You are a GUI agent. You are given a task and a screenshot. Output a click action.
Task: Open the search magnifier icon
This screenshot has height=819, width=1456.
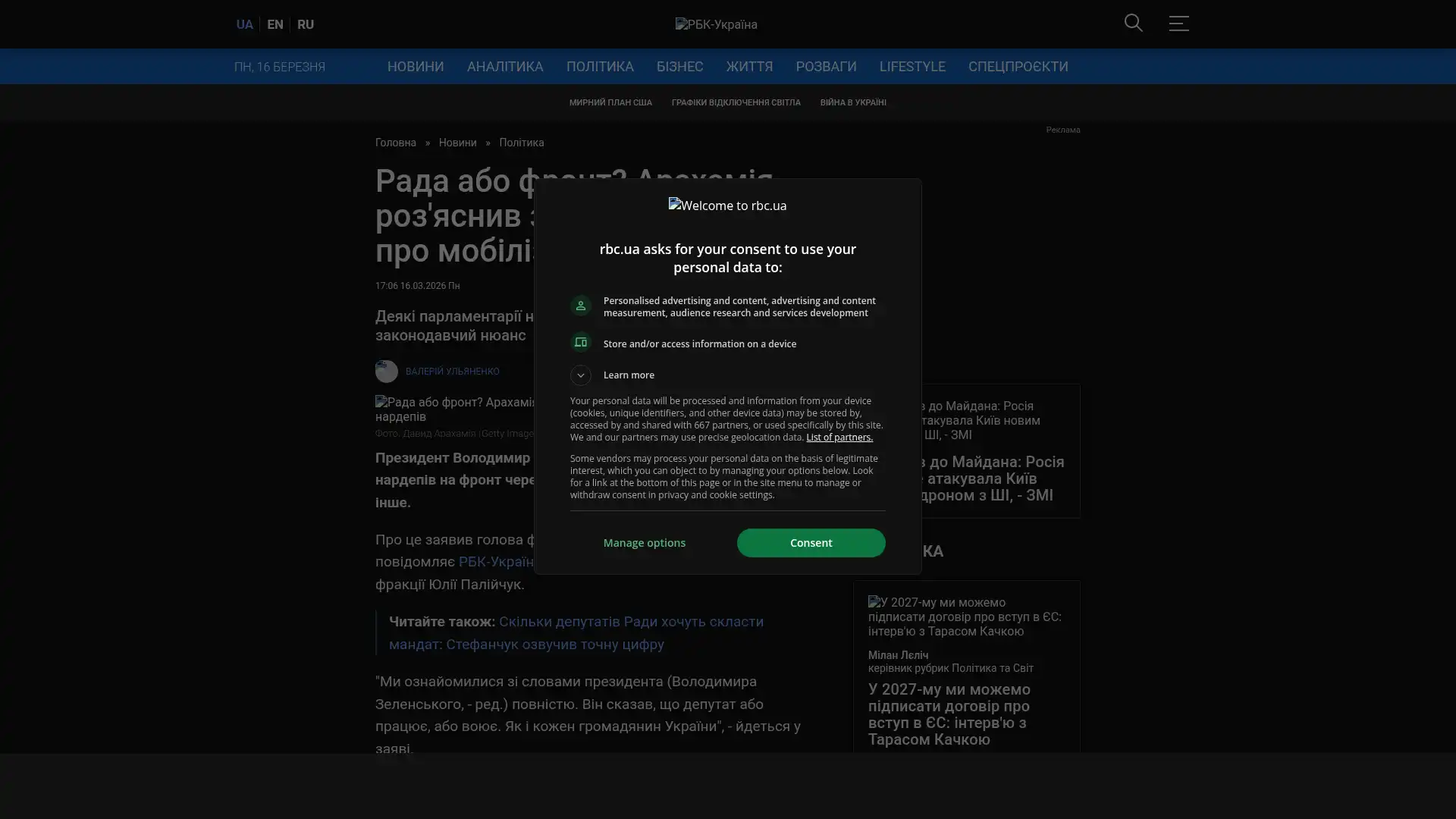[1133, 24]
